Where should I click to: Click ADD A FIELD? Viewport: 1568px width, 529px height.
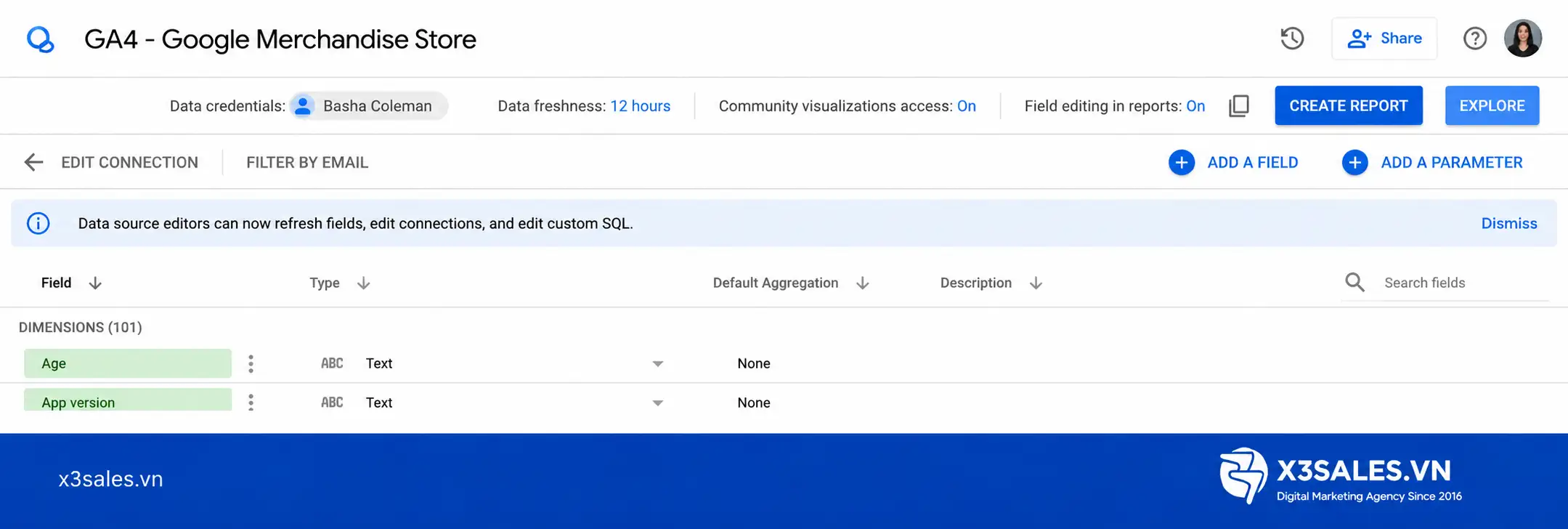(x=1253, y=163)
